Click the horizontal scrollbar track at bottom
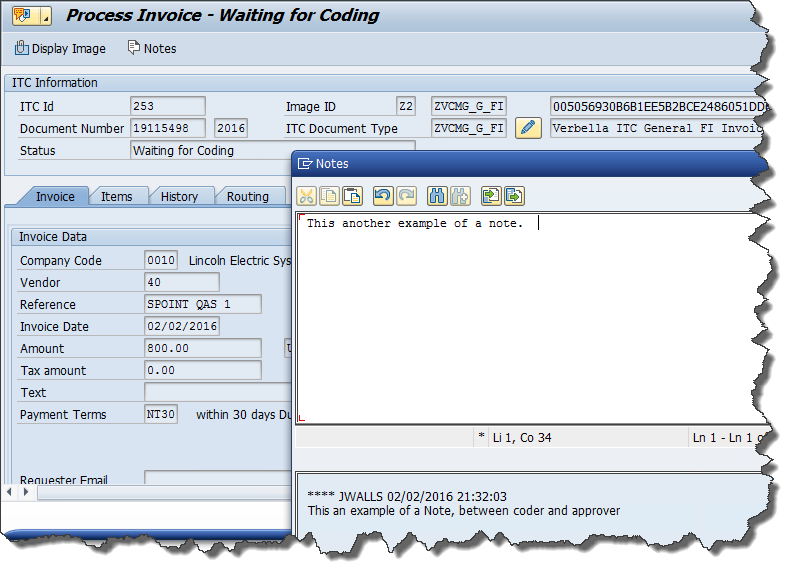Viewport: 795px width, 575px height. pyautogui.click(x=164, y=492)
